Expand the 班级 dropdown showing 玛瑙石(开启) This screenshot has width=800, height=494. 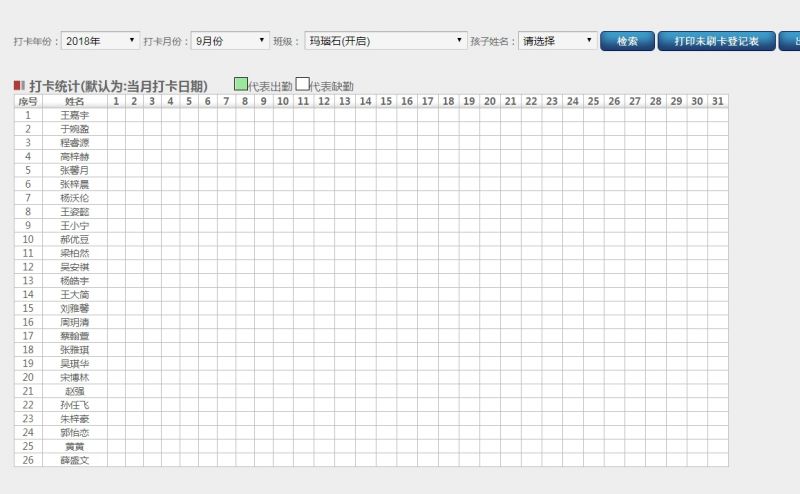(x=386, y=41)
